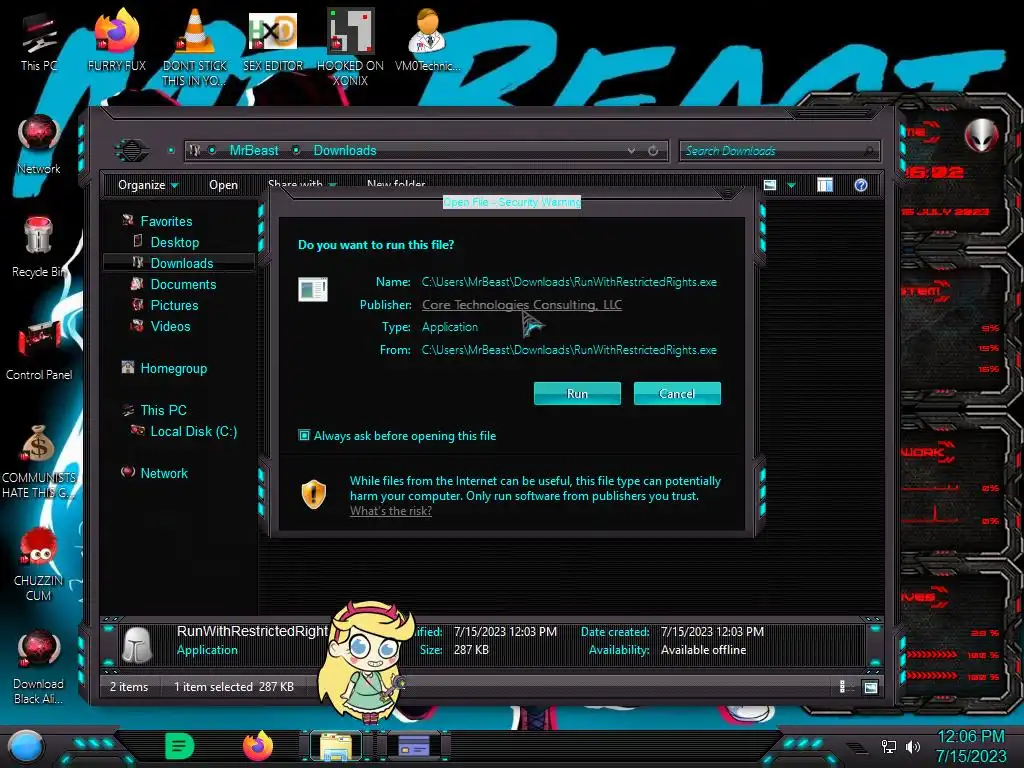The image size is (1024, 768).
Task: Expand the MrBeast breadcrumb arrow
Action: [296, 150]
